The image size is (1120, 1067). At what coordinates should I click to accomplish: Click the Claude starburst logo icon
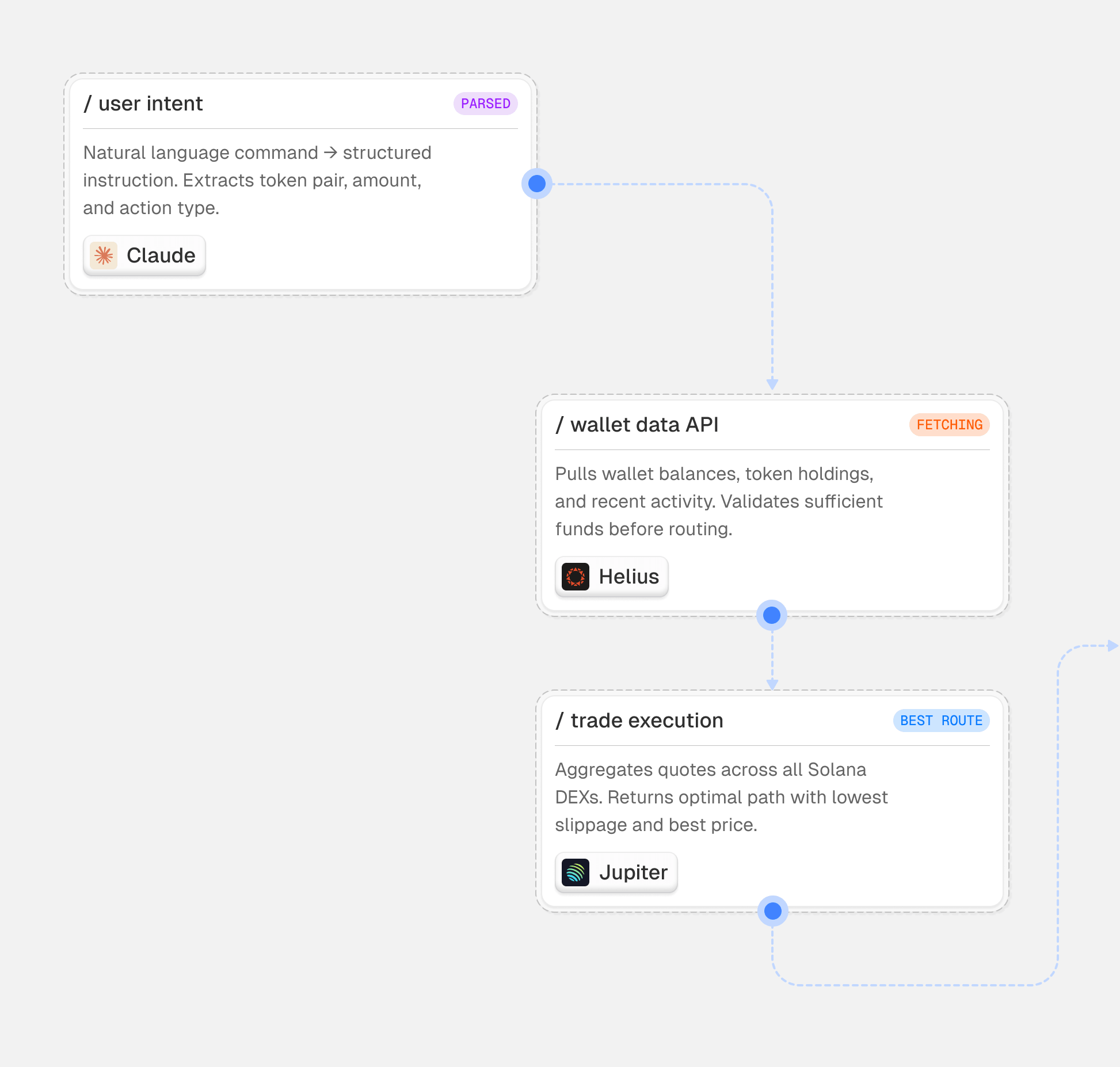(x=104, y=256)
